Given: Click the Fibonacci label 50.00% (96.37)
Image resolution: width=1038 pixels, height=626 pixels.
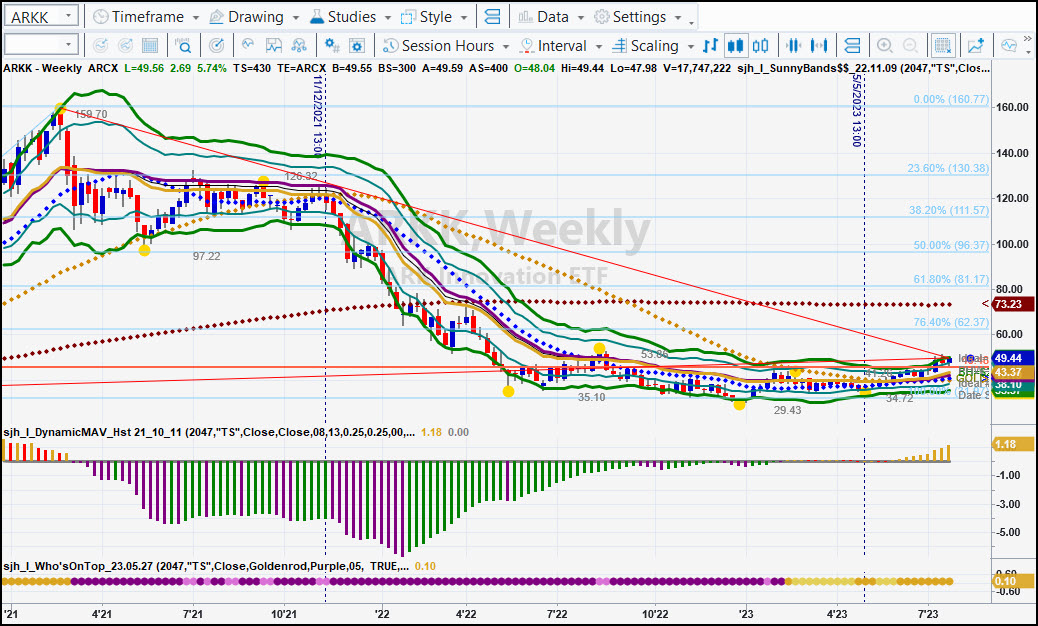Looking at the screenshot, I should pos(951,245).
